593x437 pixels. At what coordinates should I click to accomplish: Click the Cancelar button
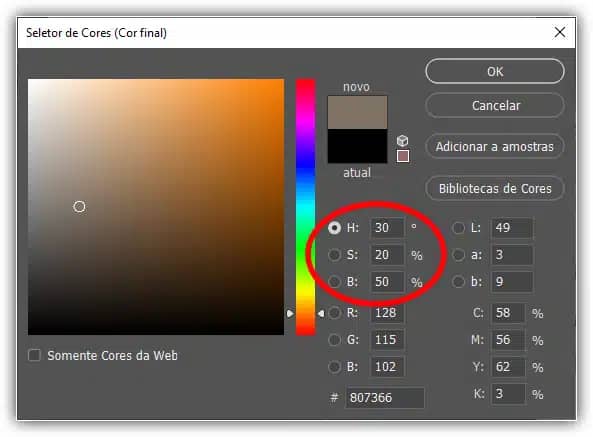point(495,105)
